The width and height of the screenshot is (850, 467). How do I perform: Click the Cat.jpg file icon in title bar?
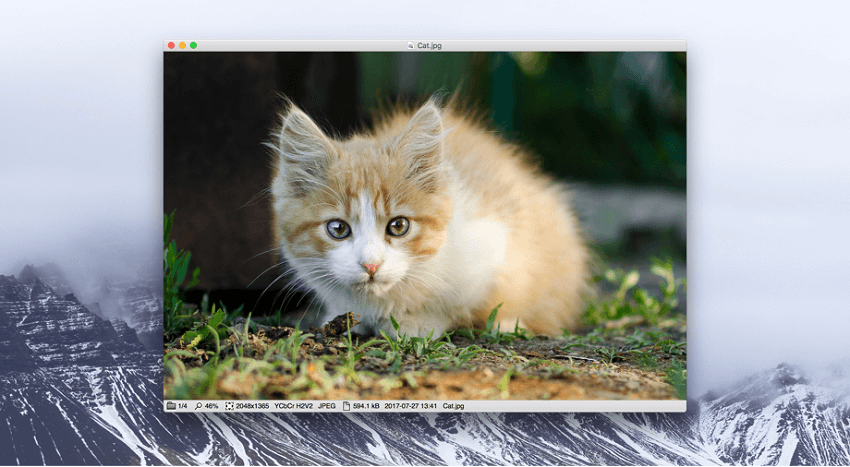(x=411, y=45)
